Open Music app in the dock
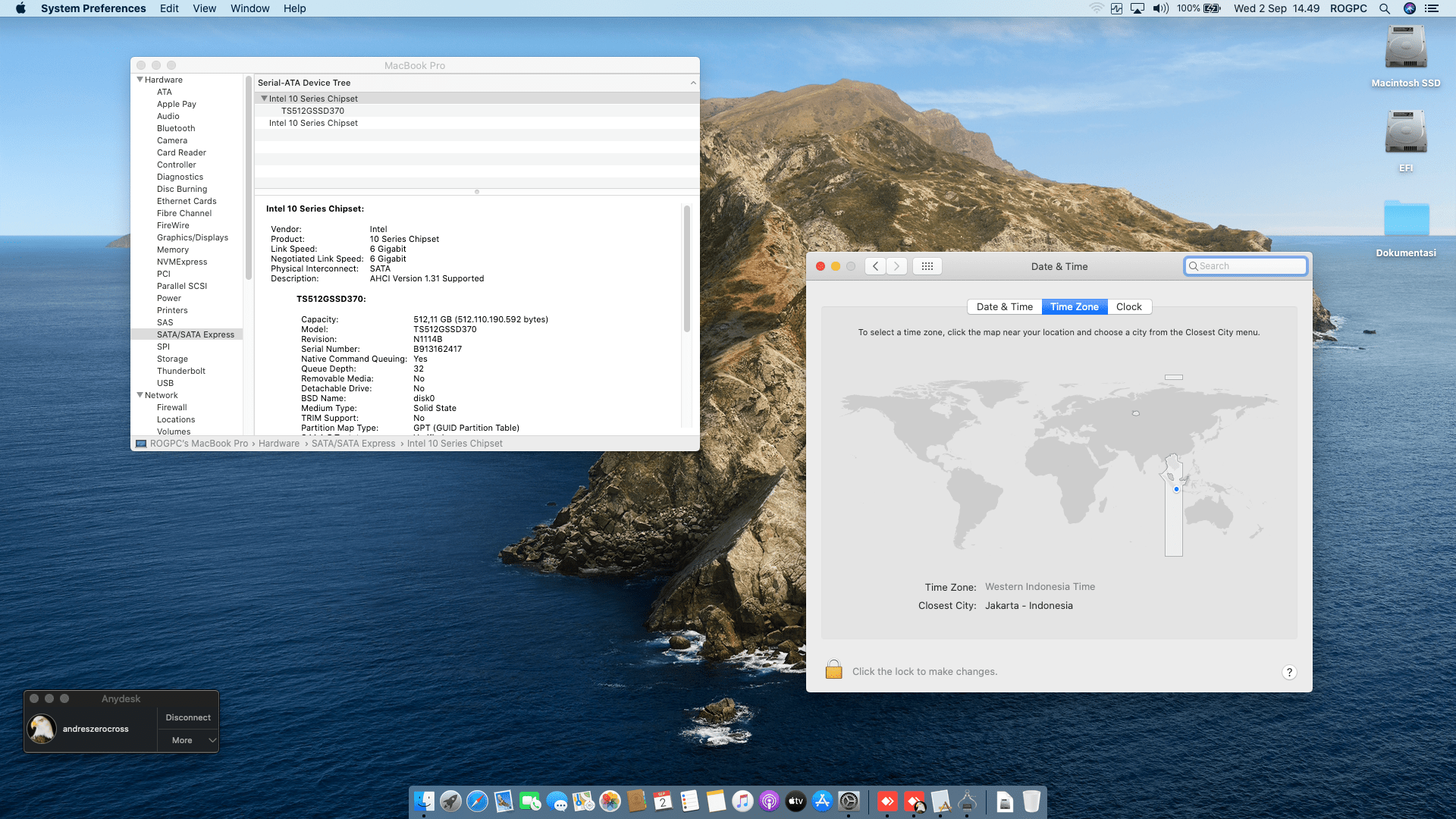The height and width of the screenshot is (819, 1456). point(742,801)
